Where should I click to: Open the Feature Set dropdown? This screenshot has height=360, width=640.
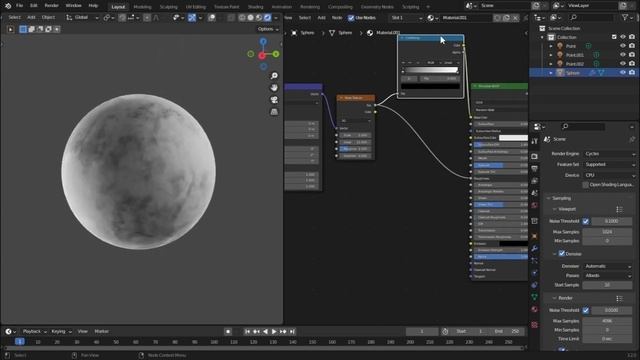(x=609, y=164)
